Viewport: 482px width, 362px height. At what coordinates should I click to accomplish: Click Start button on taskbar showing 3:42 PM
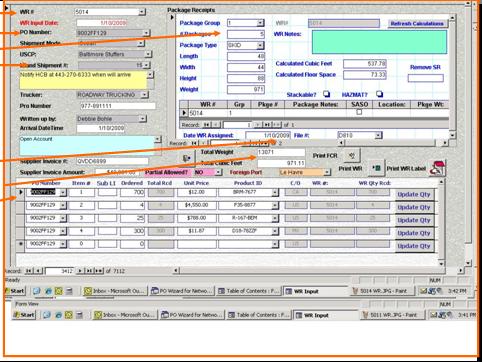(15, 291)
